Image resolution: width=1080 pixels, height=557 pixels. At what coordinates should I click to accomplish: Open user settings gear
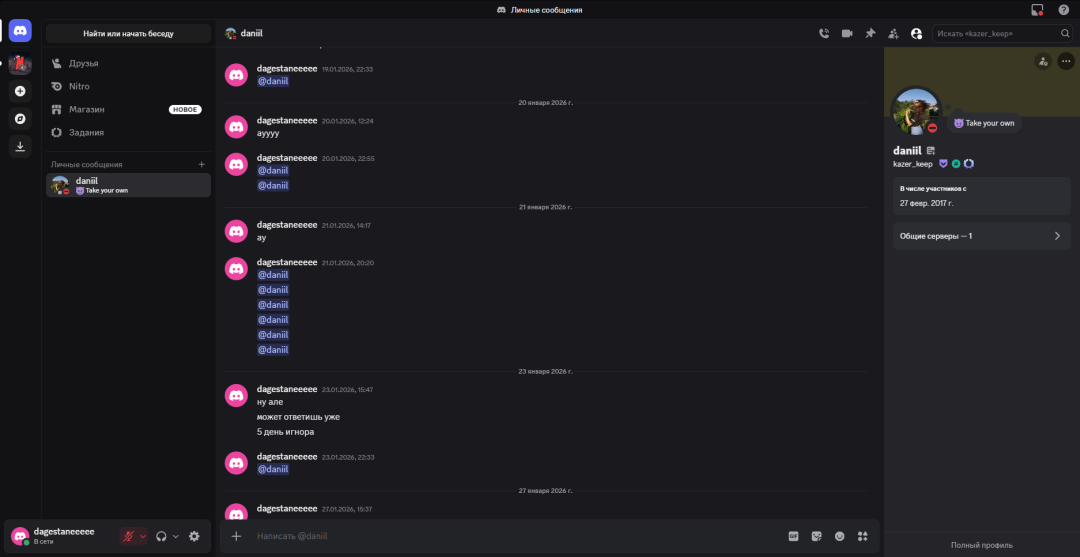pyautogui.click(x=194, y=536)
